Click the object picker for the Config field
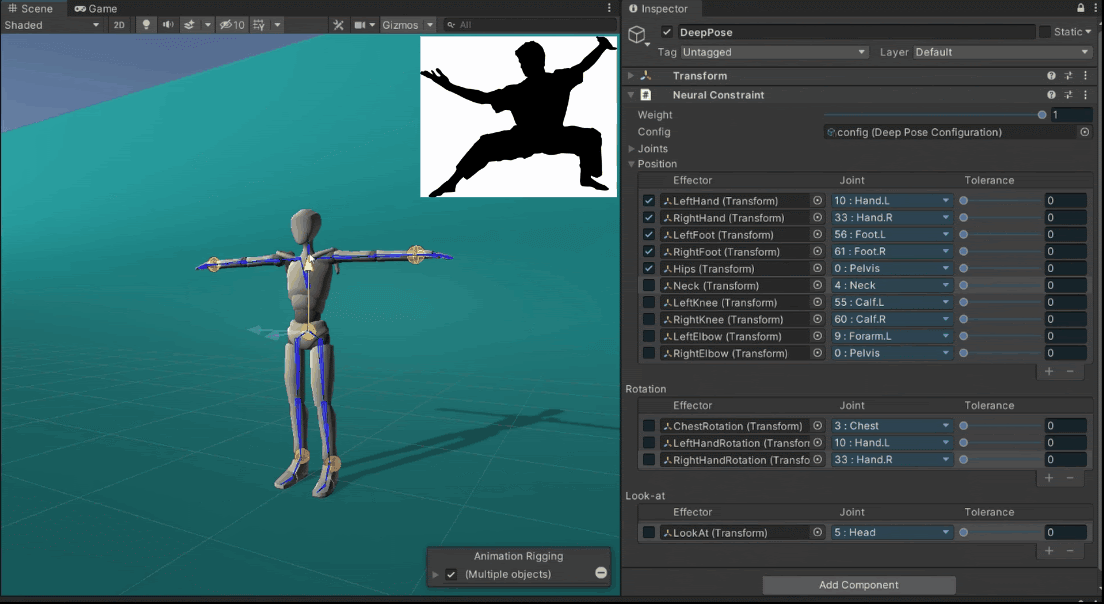 point(1084,132)
